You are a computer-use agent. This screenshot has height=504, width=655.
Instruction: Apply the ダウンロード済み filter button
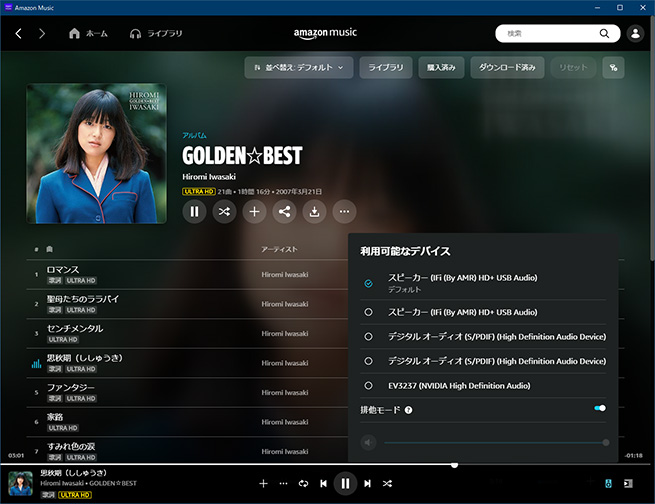click(507, 67)
